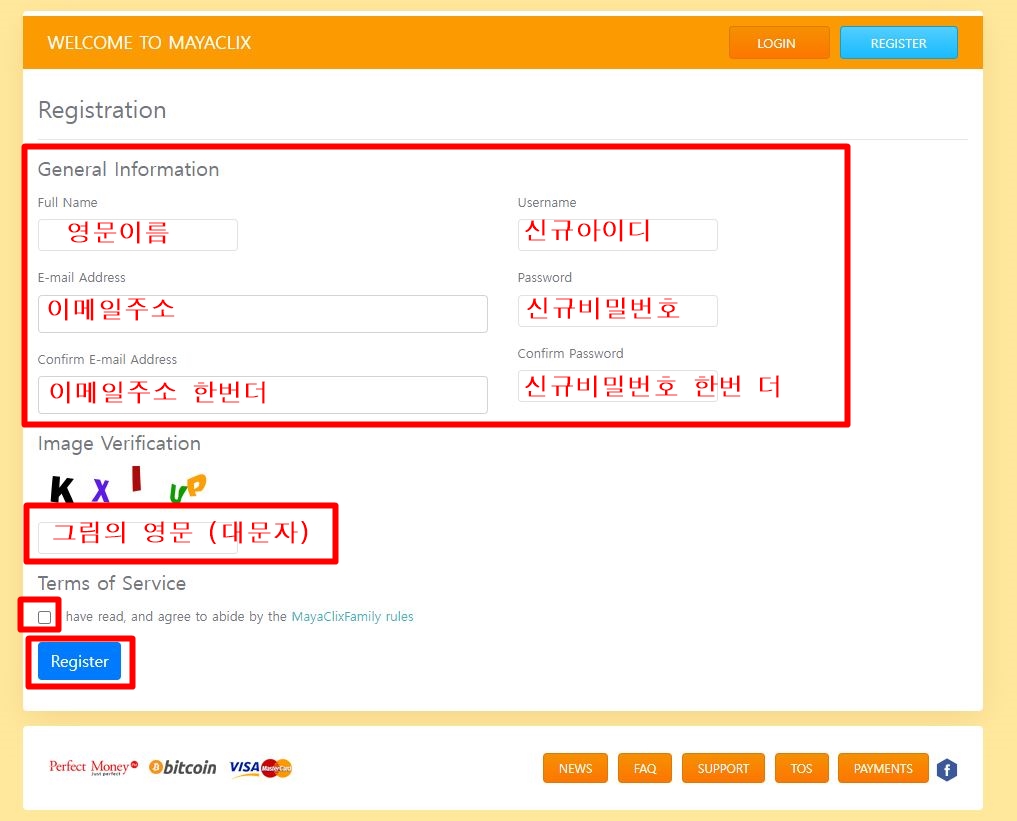Click the blue REGISTER header button
This screenshot has height=821, width=1017.
tap(898, 43)
